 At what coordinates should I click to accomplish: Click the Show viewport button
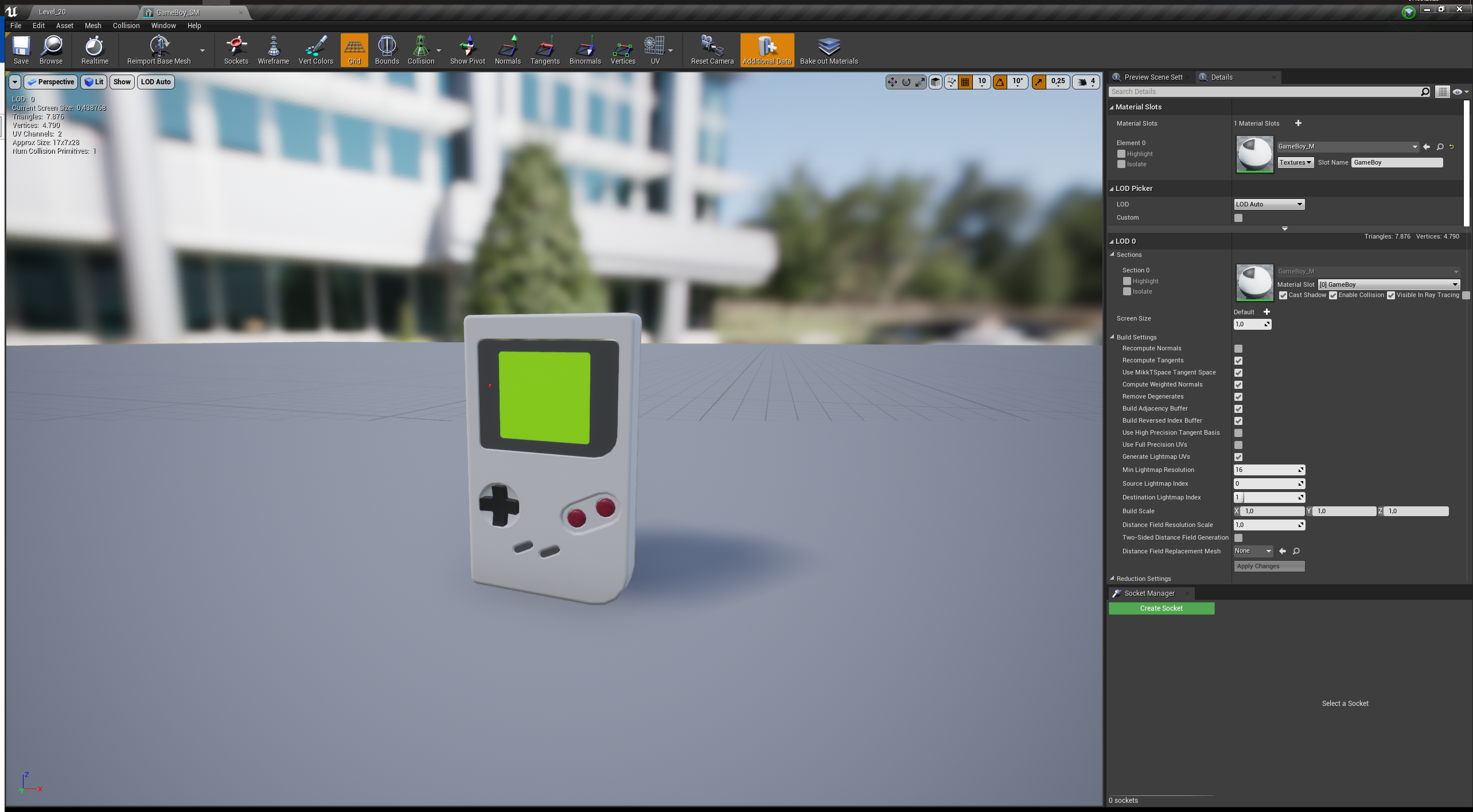(x=122, y=82)
